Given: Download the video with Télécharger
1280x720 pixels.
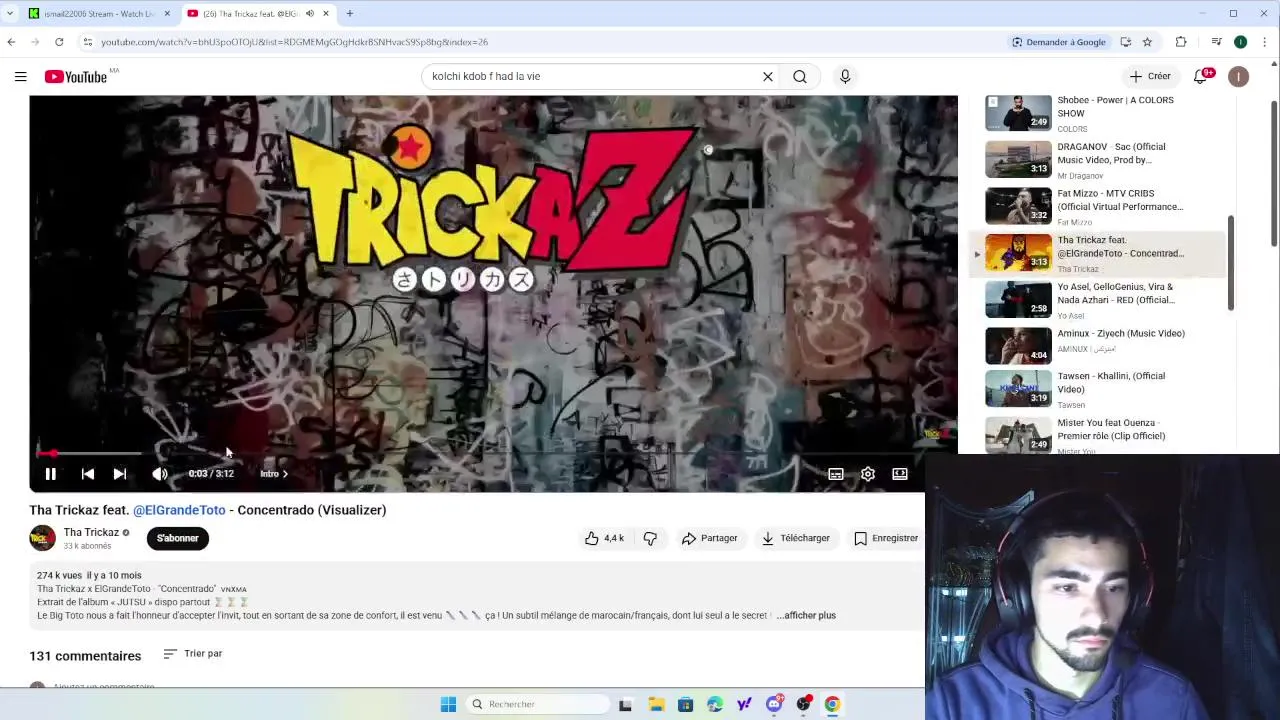Looking at the screenshot, I should coord(796,538).
